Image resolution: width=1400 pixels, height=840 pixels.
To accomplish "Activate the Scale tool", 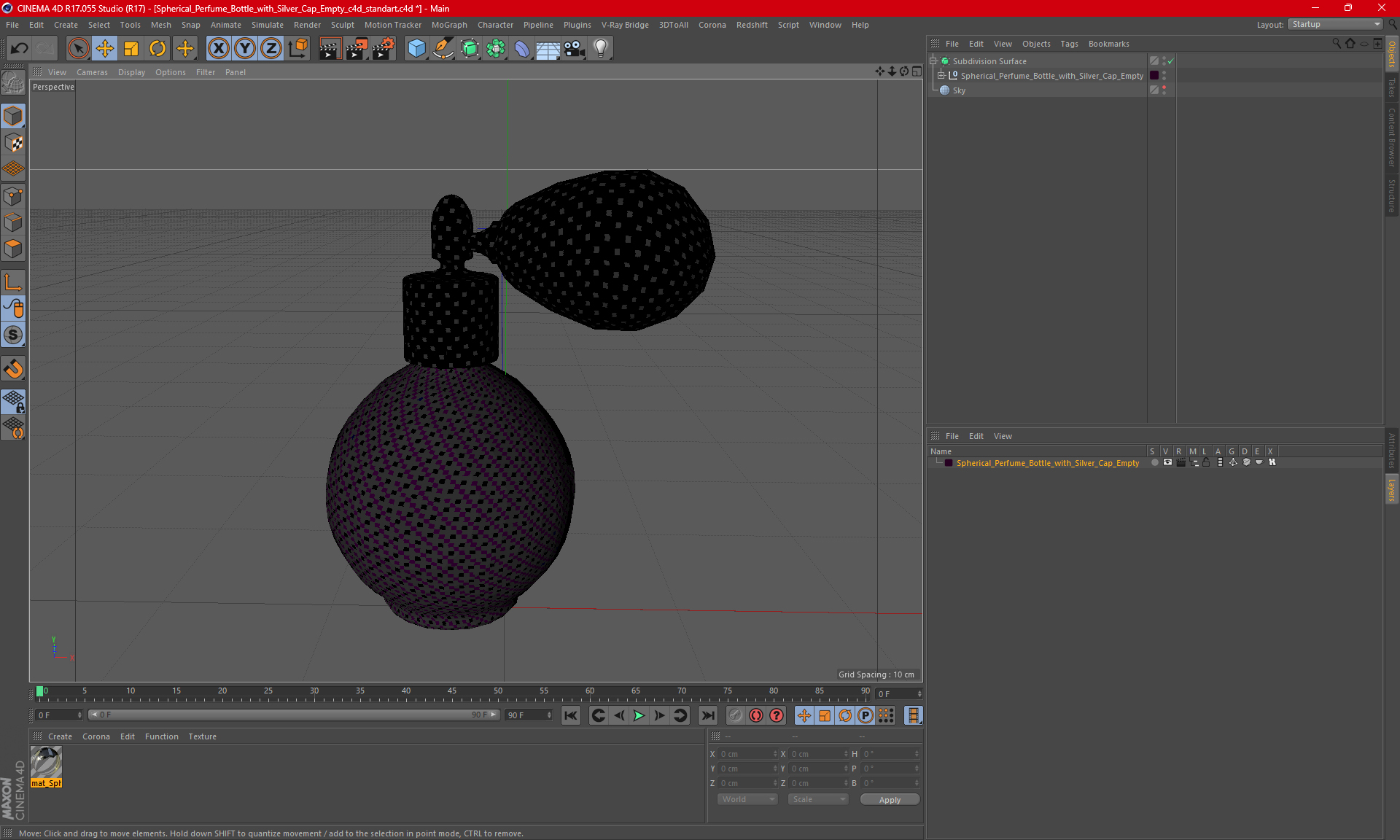I will click(x=131, y=49).
